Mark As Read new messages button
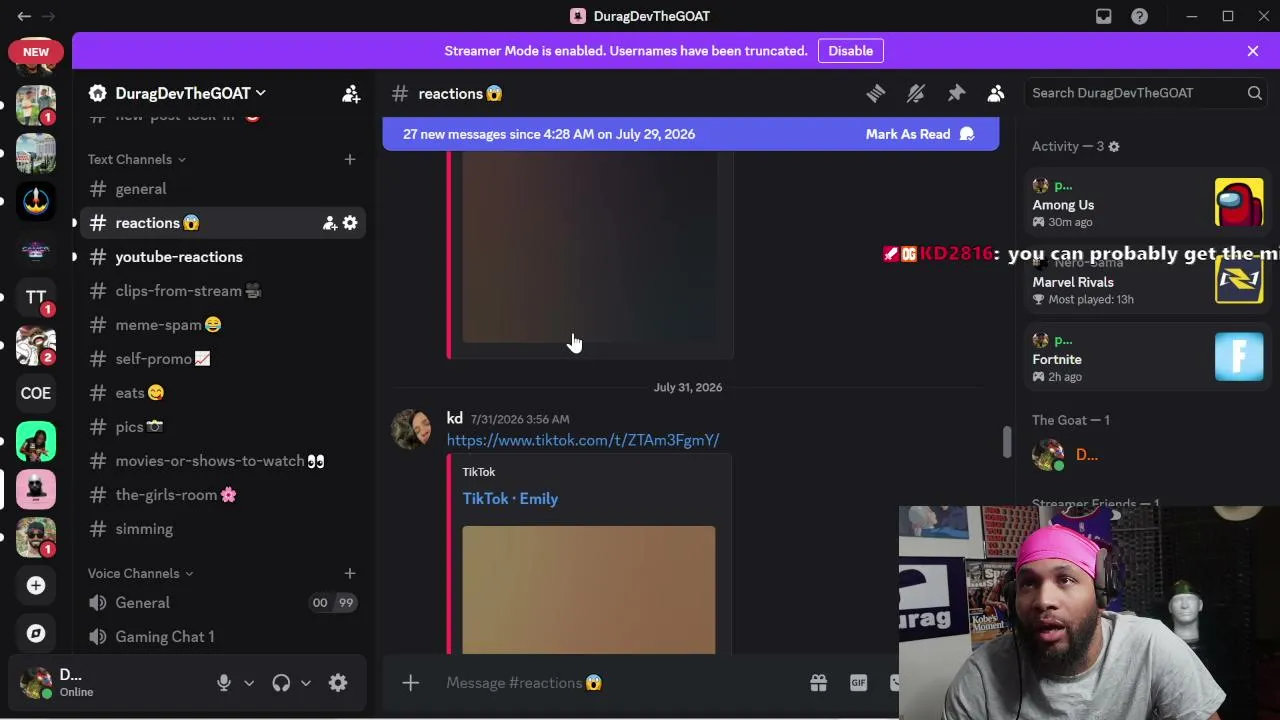This screenshot has width=1280, height=720. click(x=920, y=134)
